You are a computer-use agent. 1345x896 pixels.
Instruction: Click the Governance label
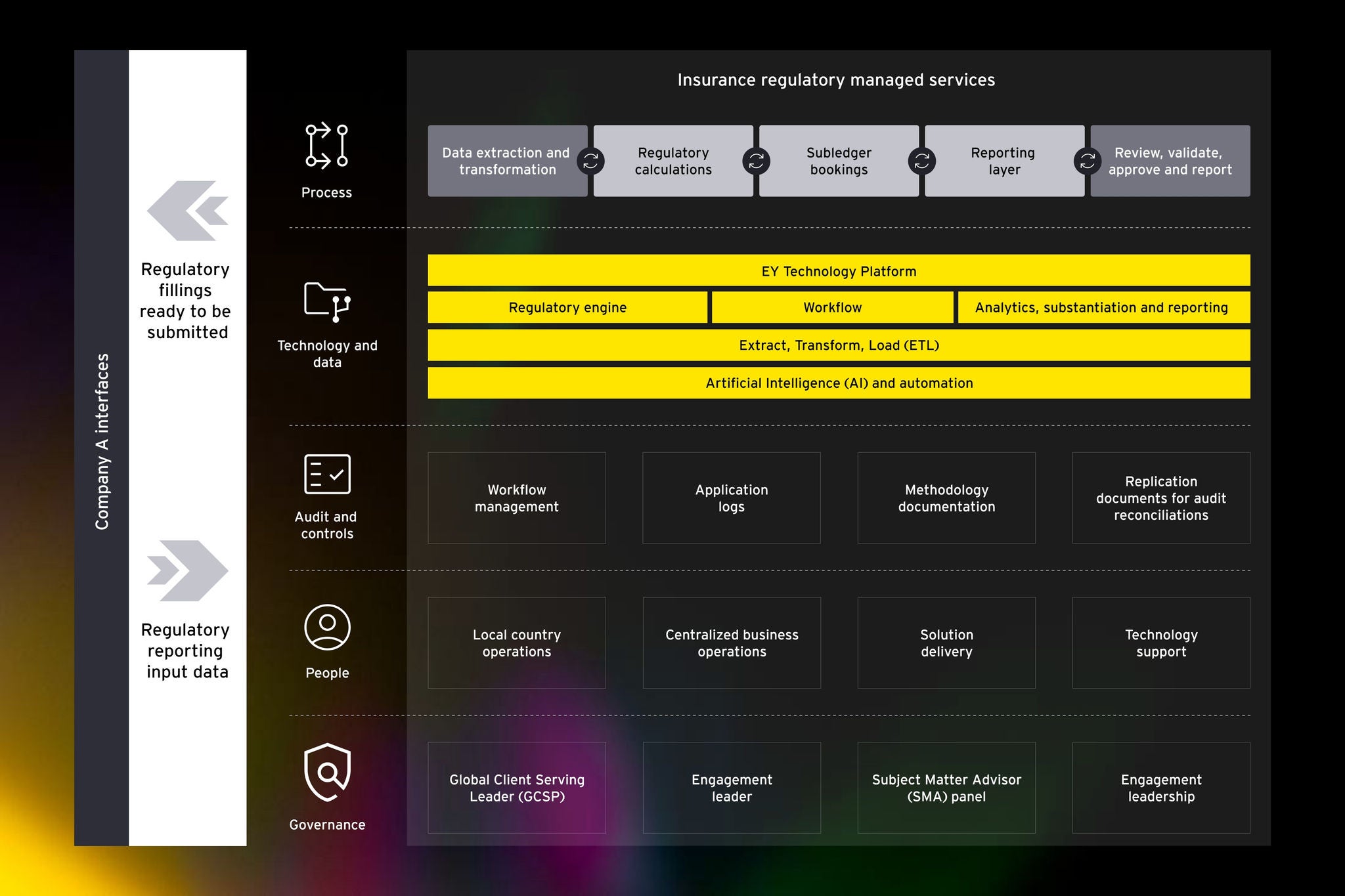(x=327, y=824)
